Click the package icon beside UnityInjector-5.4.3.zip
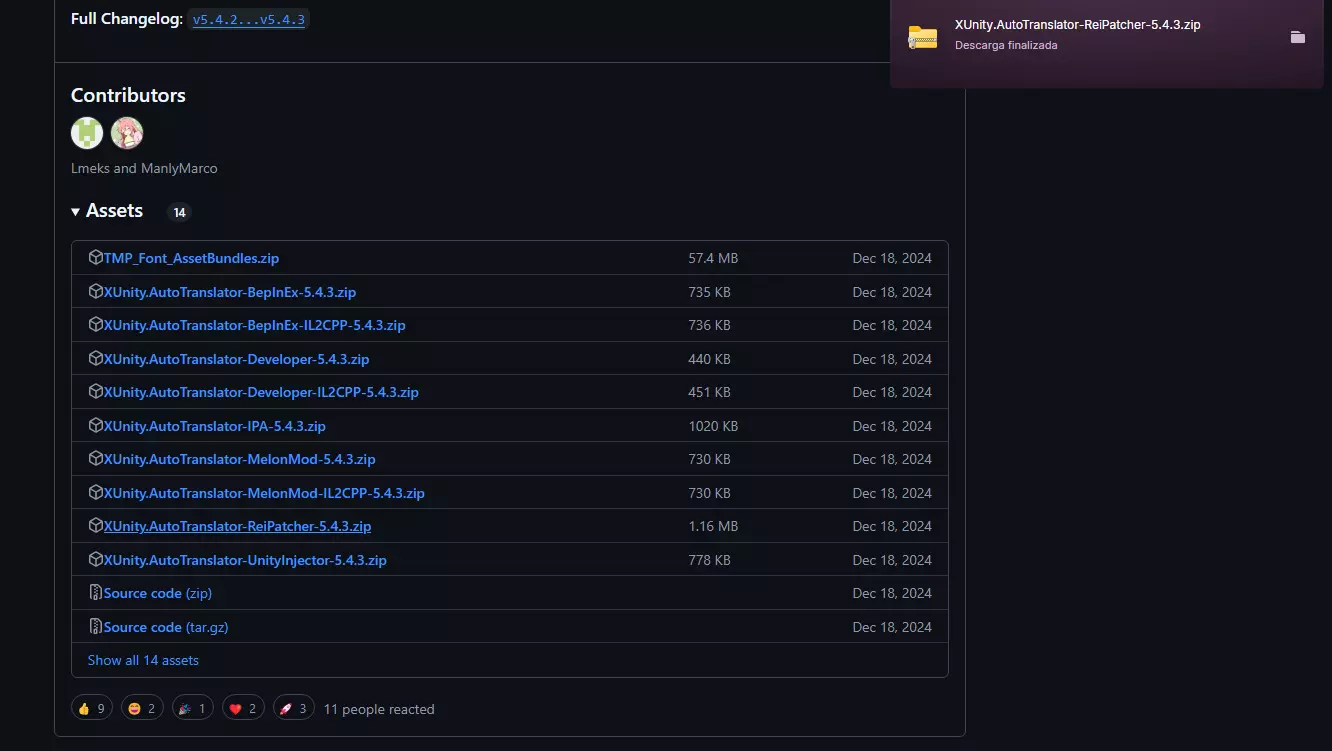The image size is (1332, 751). tap(96, 560)
